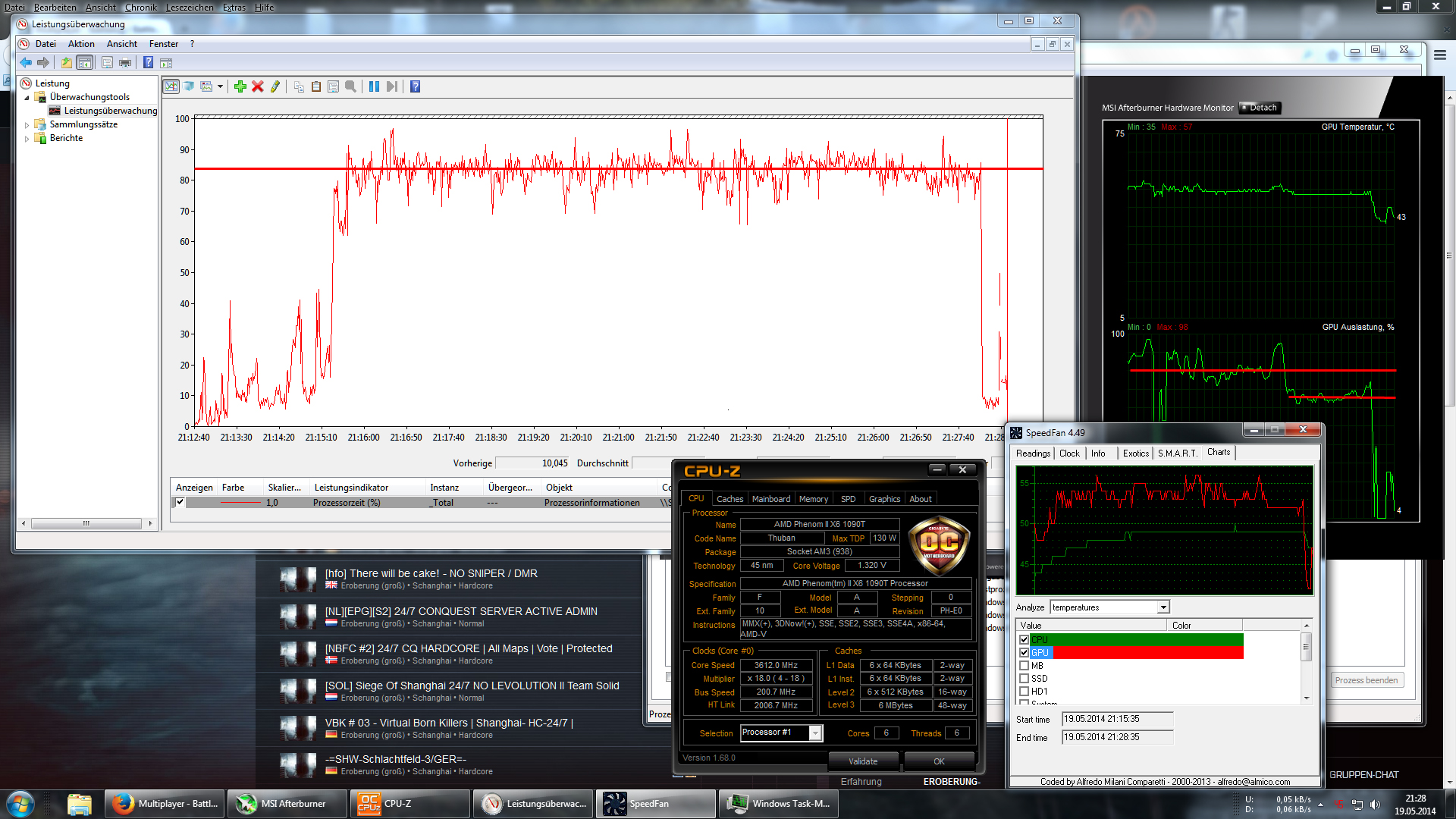Switch to the Caches tab in CPU-Z
This screenshot has width=1456, height=819.
pos(730,499)
